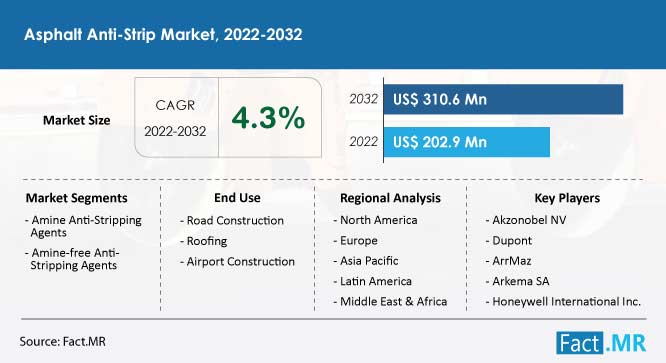
Task: Select Amine Anti-Stripping Agents segment
Action: click(x=84, y=226)
